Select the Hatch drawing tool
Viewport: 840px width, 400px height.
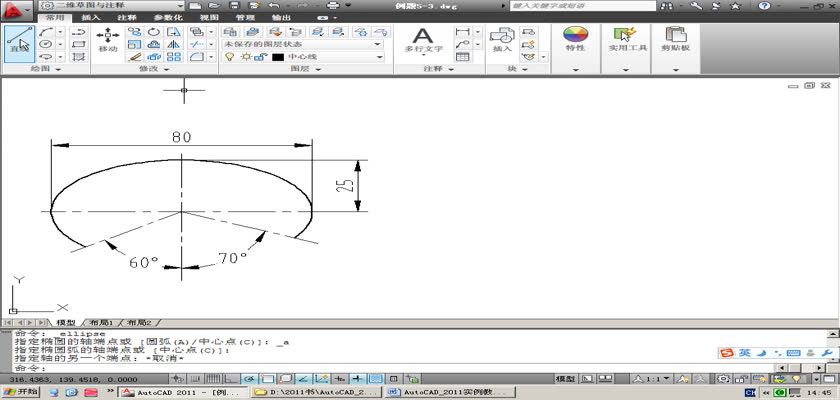click(x=79, y=56)
